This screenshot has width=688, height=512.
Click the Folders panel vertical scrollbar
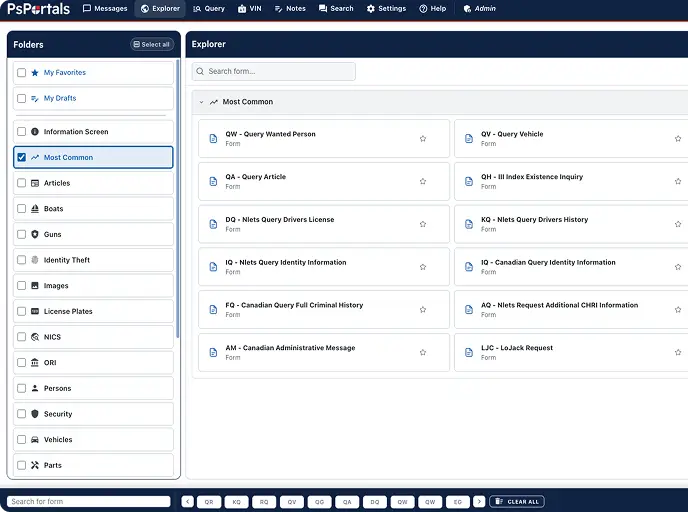pyautogui.click(x=178, y=199)
